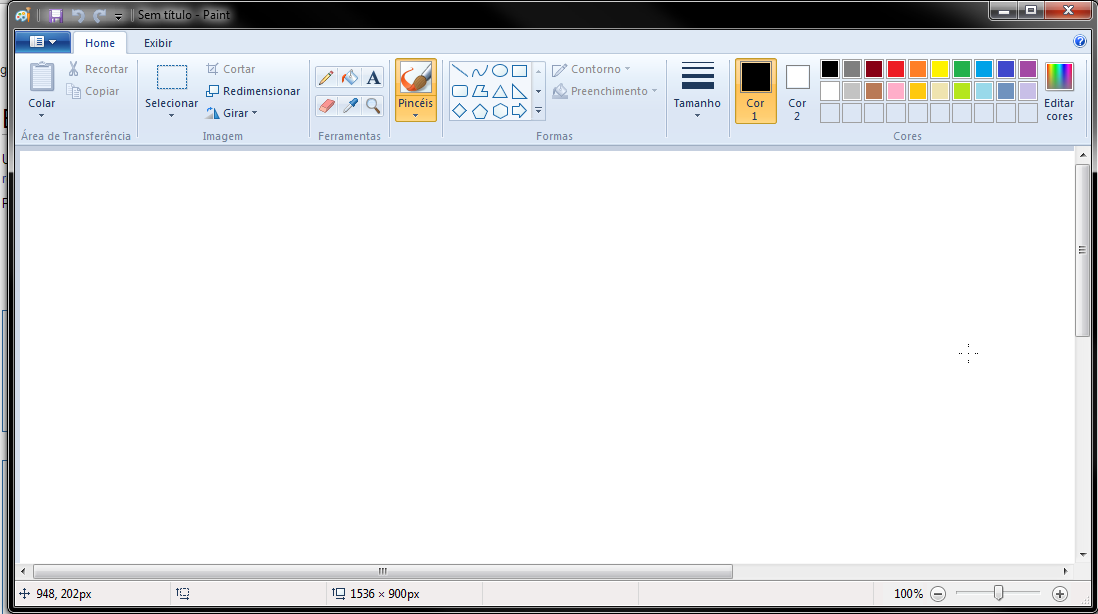Image resolution: width=1098 pixels, height=614 pixels.
Task: Click the 100% zoom level text
Action: (908, 594)
